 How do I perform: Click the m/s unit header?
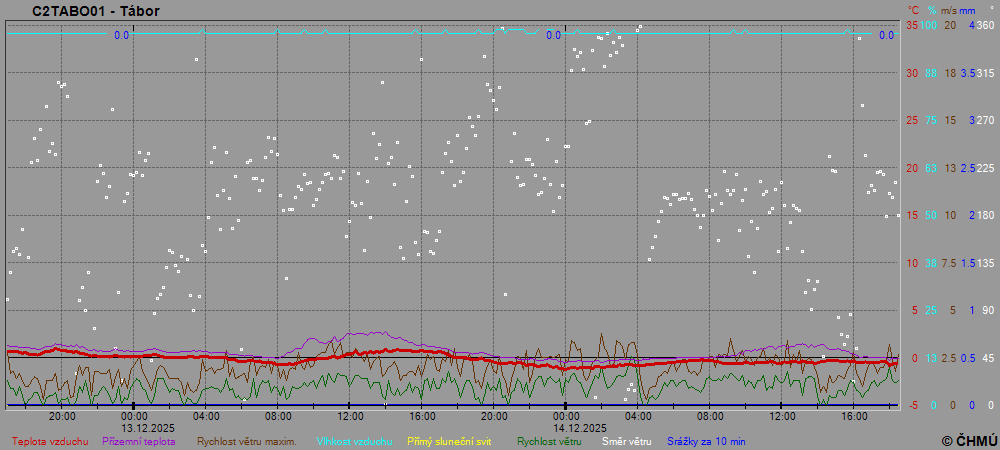coord(949,9)
